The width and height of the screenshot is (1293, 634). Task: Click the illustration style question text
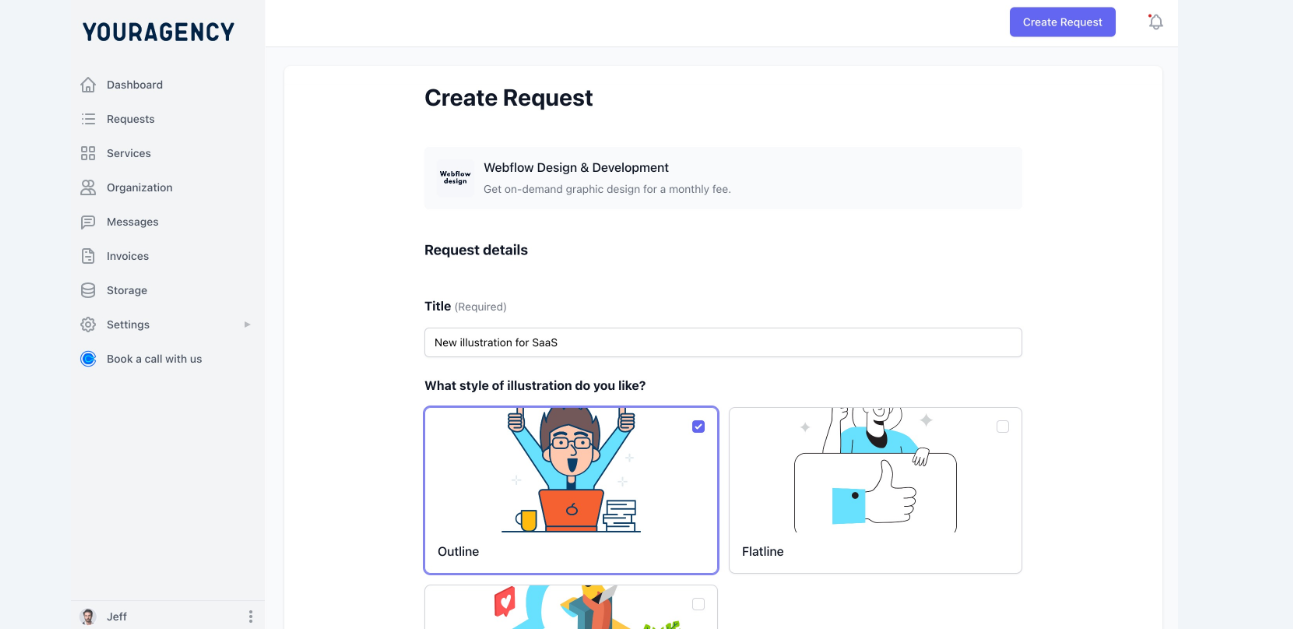535,386
